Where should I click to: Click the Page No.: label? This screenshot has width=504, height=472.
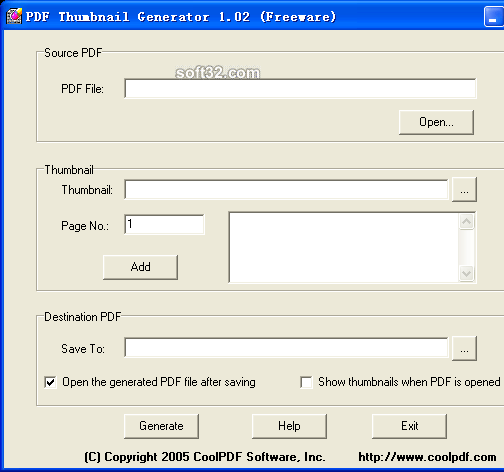click(85, 226)
